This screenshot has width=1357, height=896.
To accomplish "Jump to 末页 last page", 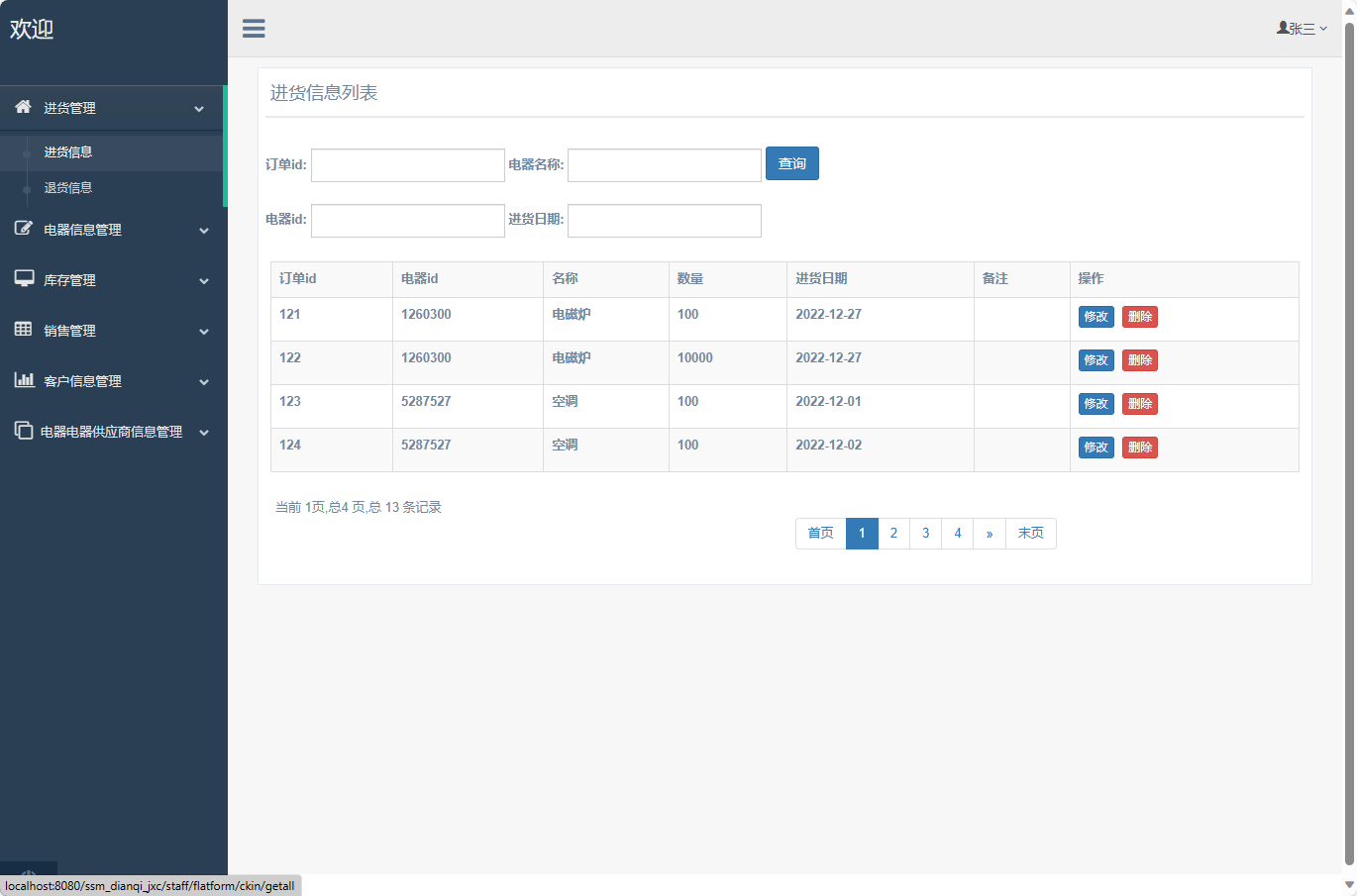I will point(1030,534).
